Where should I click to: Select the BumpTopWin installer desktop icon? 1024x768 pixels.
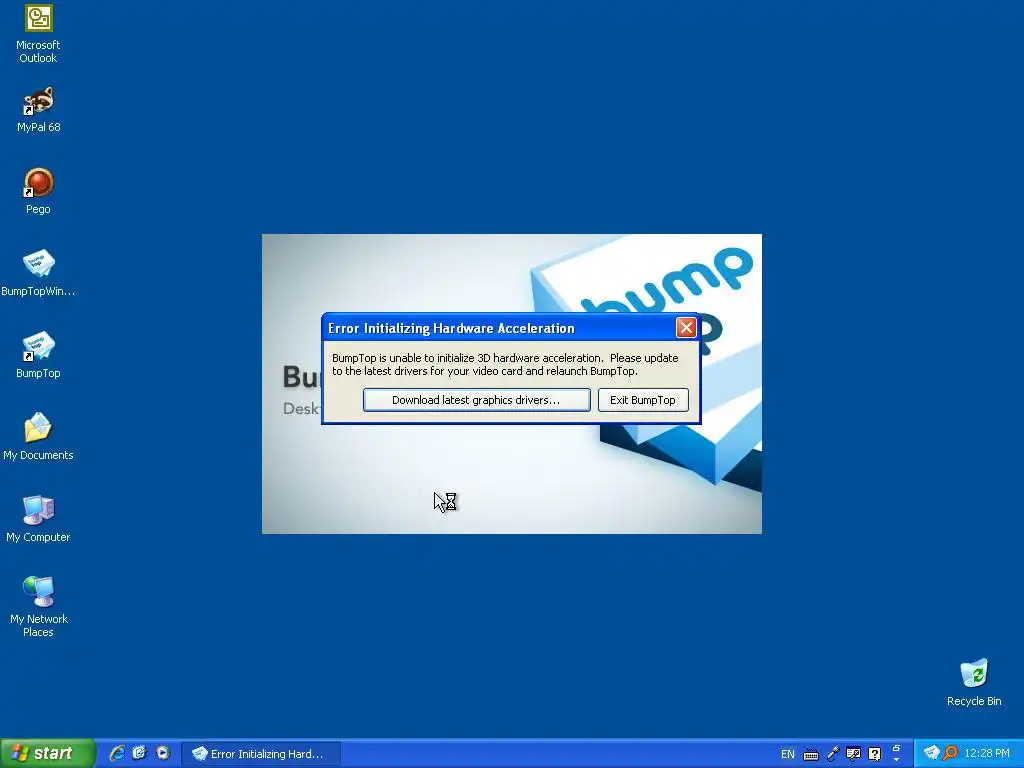[38, 273]
